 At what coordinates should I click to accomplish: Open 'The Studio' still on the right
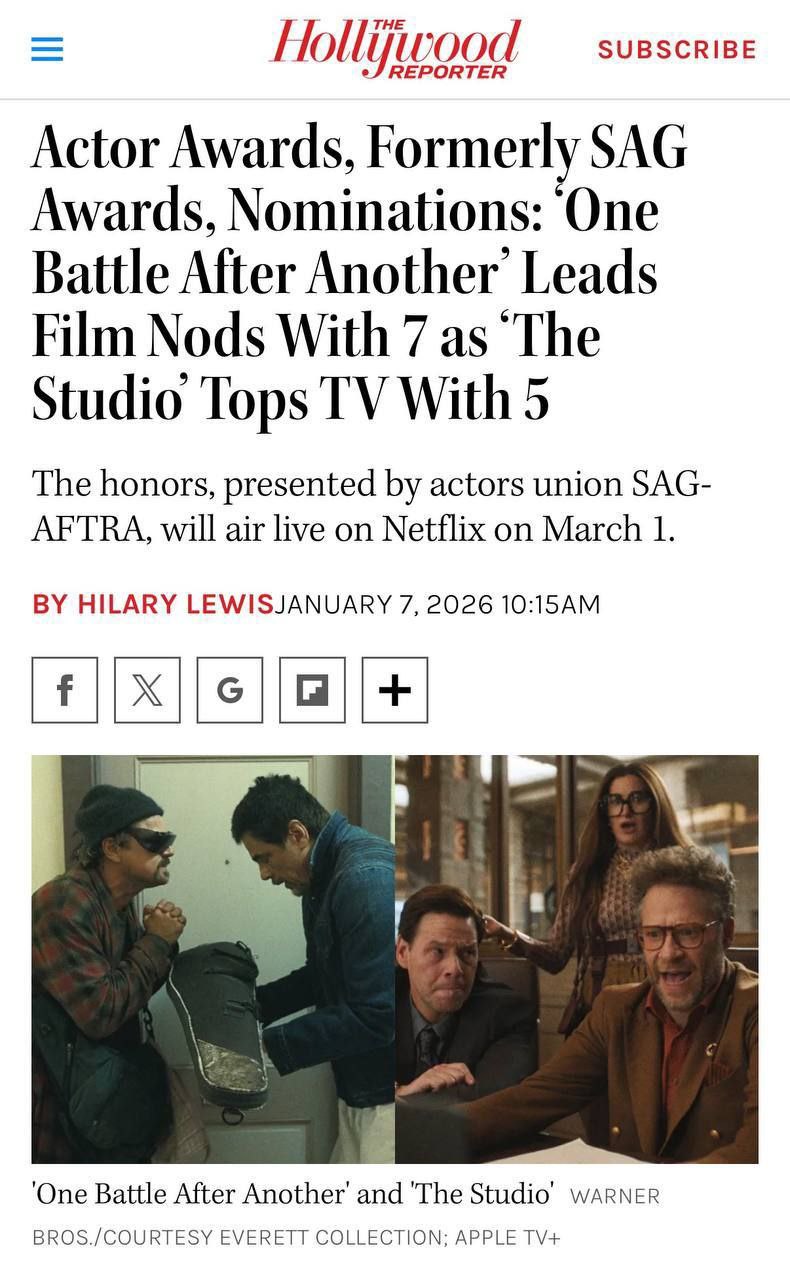click(x=577, y=959)
